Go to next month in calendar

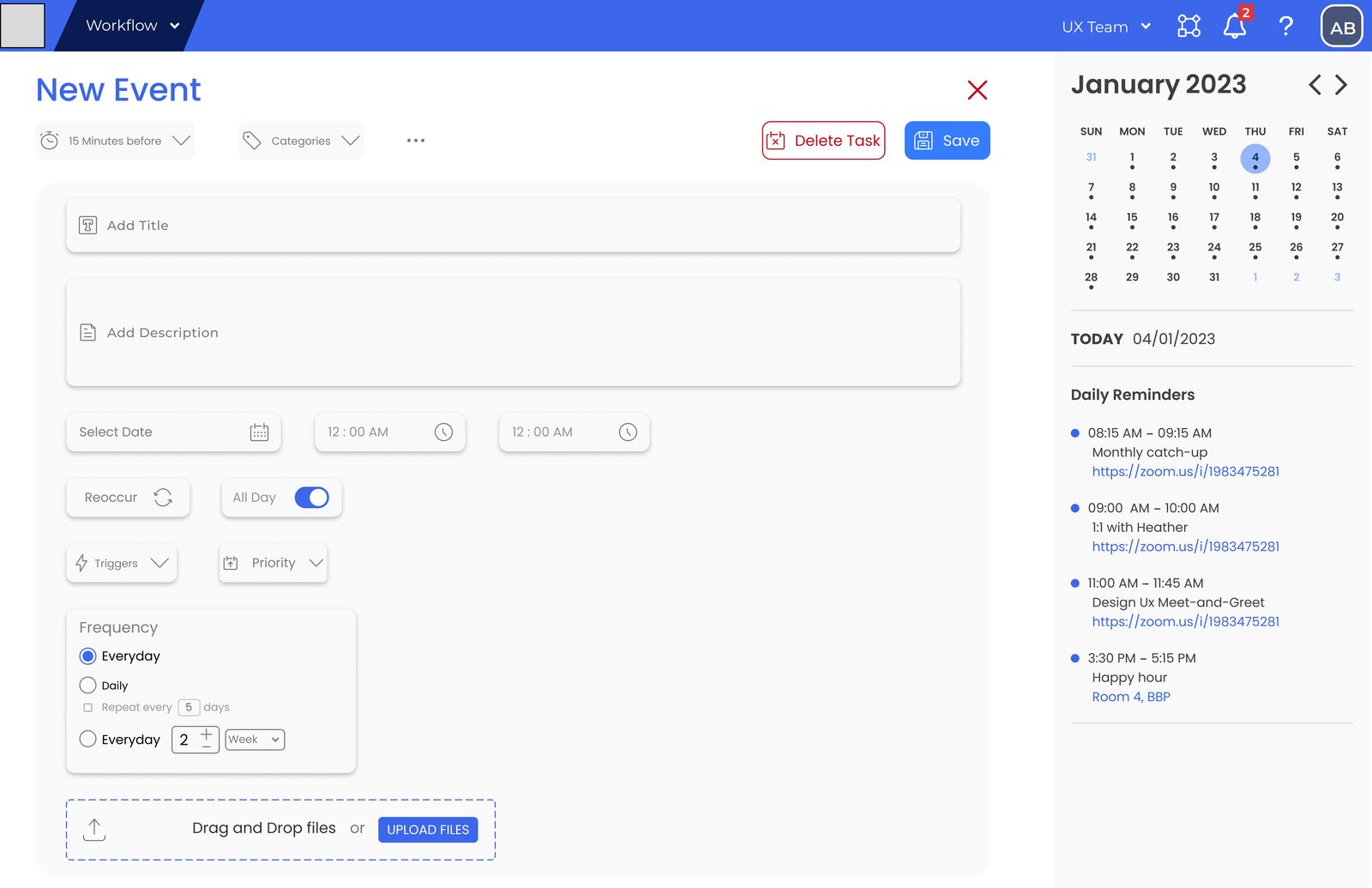click(1341, 85)
